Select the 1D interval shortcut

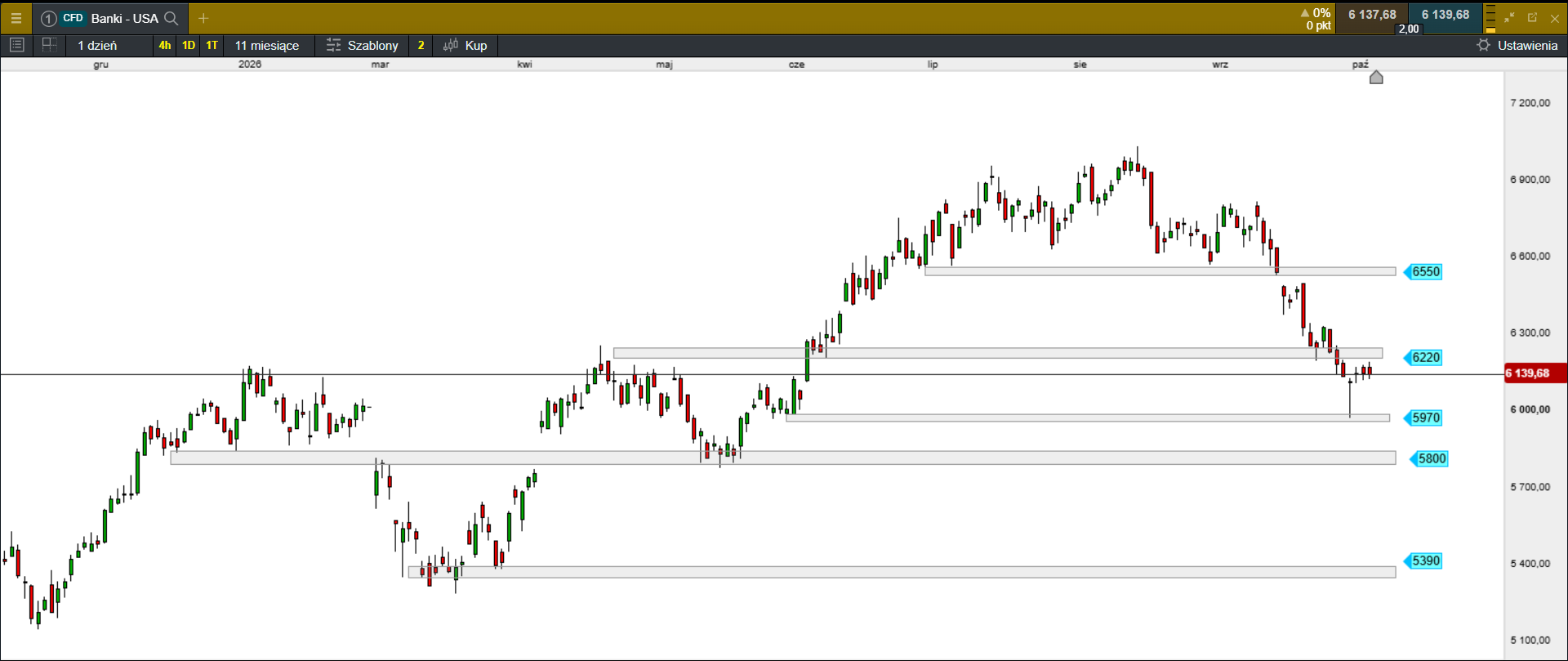(189, 45)
